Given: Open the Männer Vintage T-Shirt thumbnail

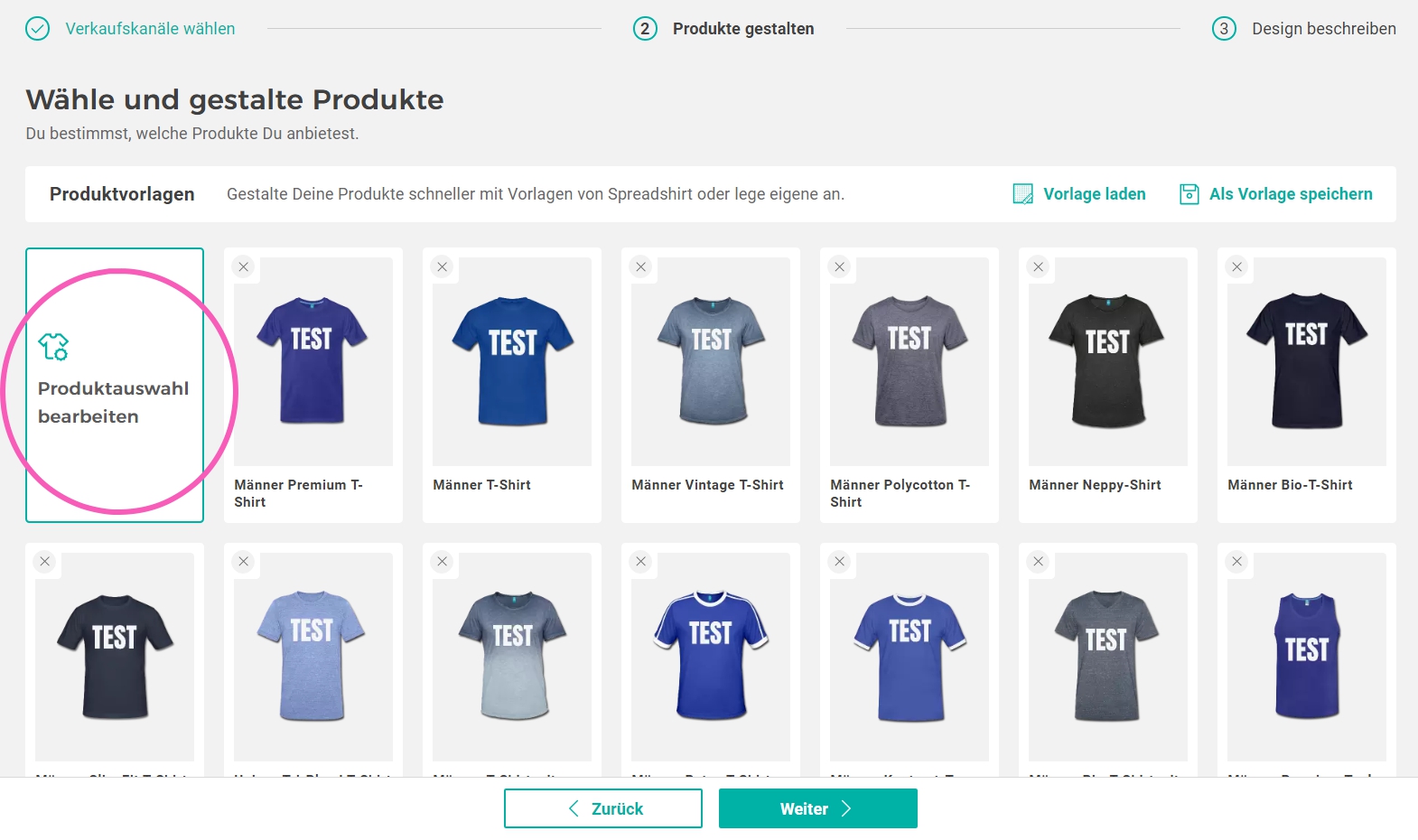Looking at the screenshot, I should 711,361.
